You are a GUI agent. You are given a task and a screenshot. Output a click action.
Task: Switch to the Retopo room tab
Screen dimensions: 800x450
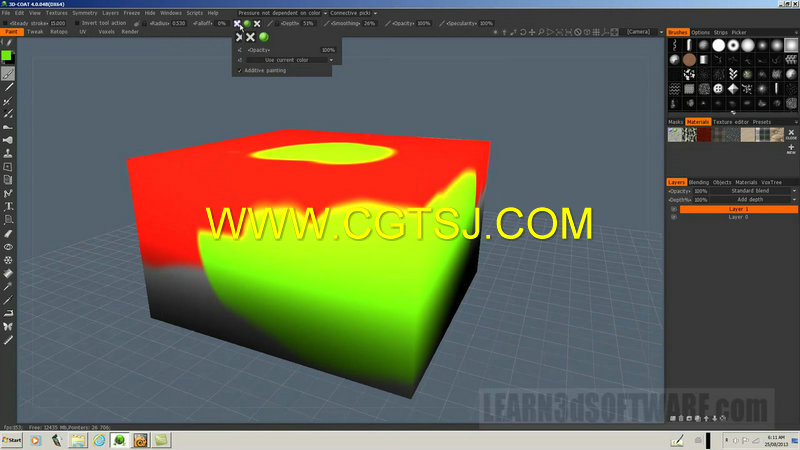(59, 32)
